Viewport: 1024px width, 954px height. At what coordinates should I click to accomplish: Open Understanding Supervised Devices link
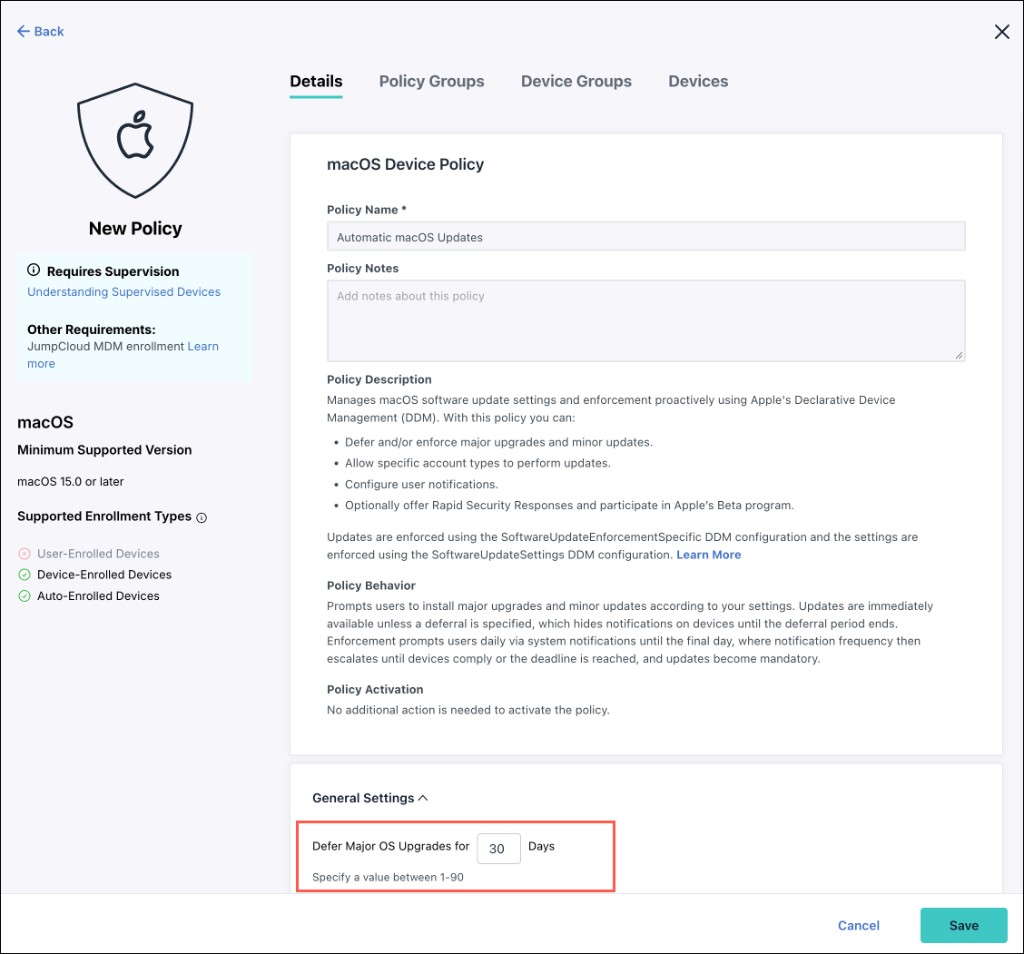(123, 292)
